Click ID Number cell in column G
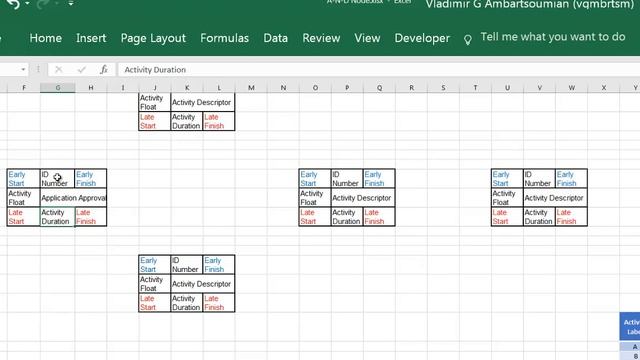The width and height of the screenshot is (640, 360). pyautogui.click(x=57, y=179)
